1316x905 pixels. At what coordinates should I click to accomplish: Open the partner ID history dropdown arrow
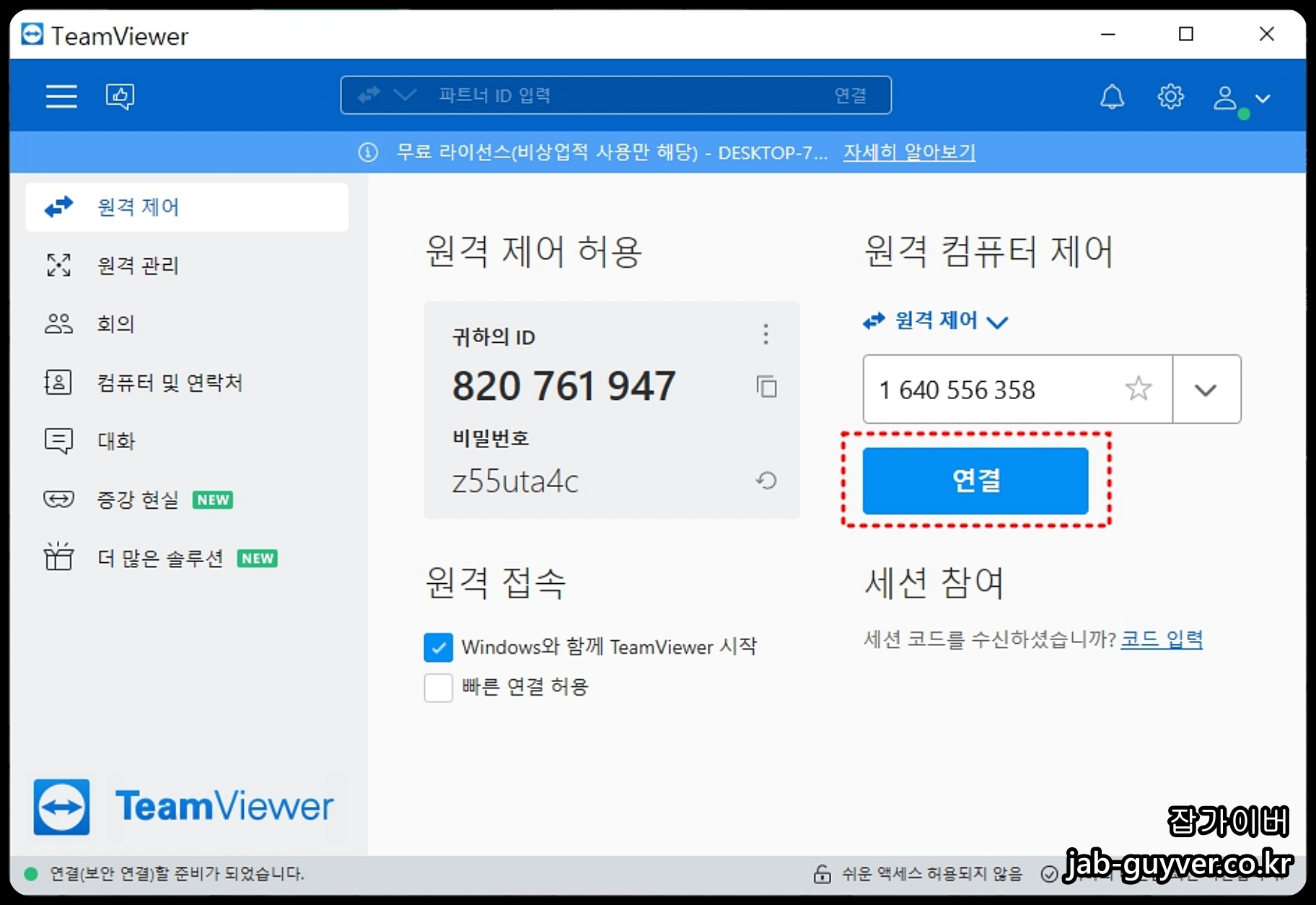pyautogui.click(x=1206, y=389)
